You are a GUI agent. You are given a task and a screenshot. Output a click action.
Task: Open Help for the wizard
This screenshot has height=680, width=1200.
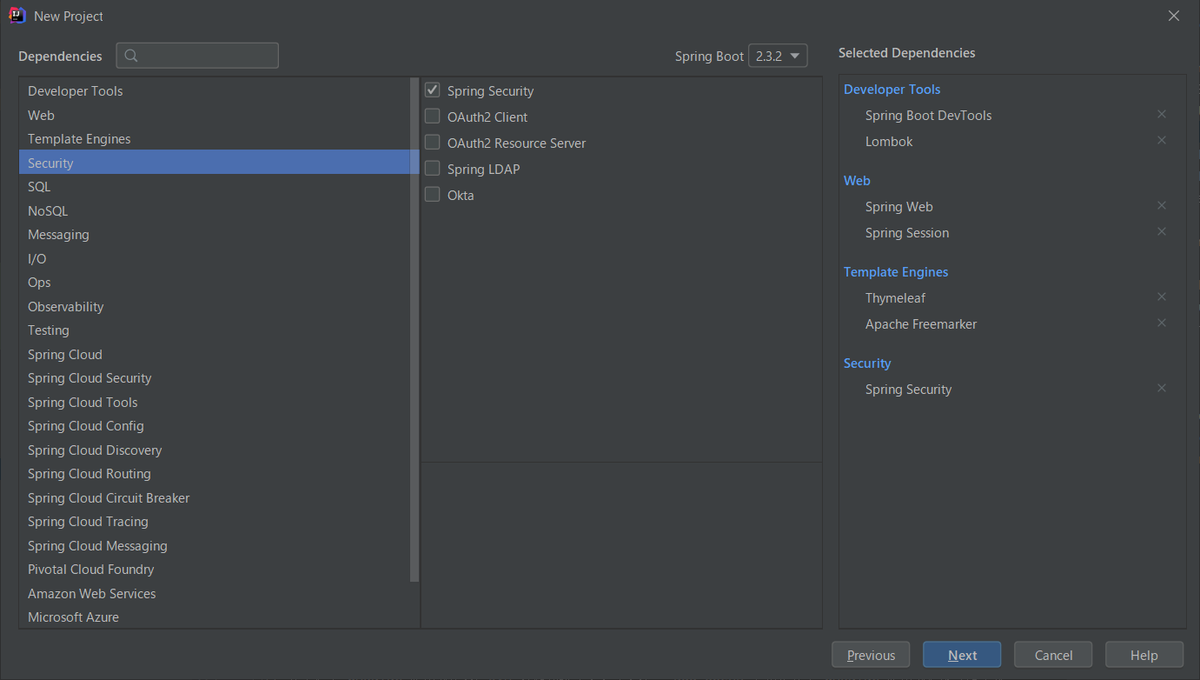[1144, 655]
